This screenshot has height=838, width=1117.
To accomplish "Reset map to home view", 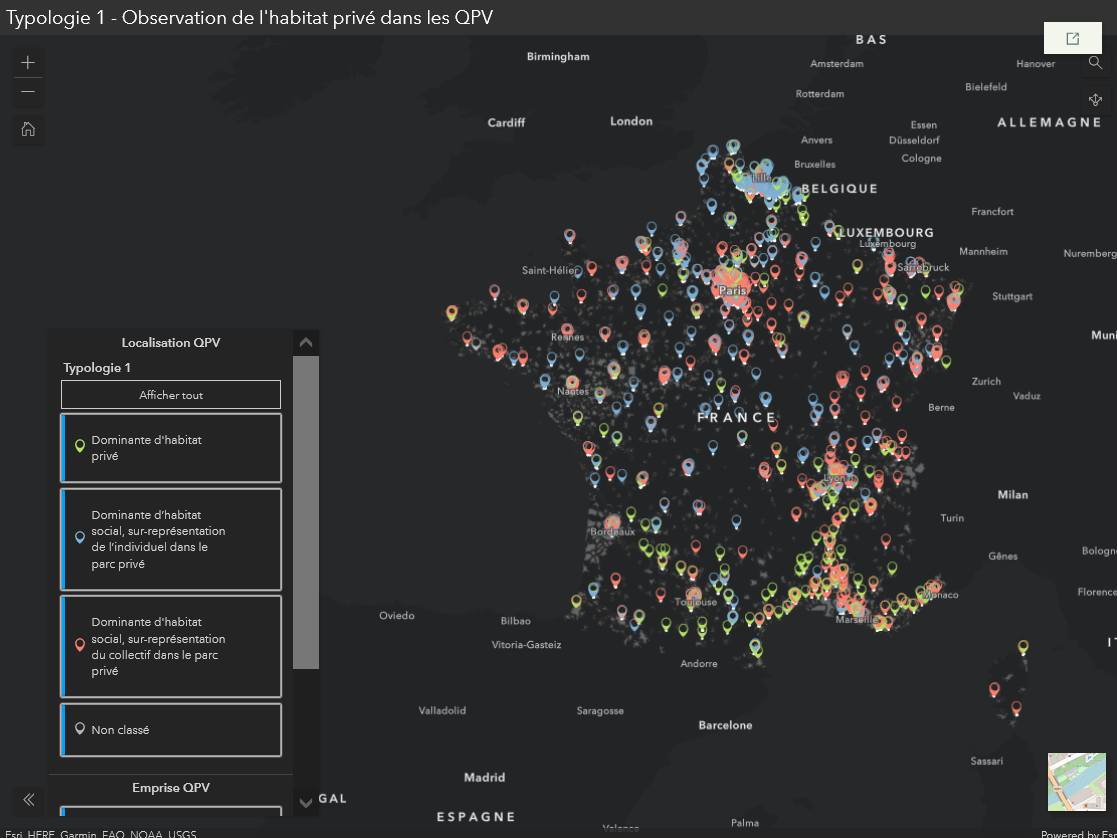I will pos(28,128).
